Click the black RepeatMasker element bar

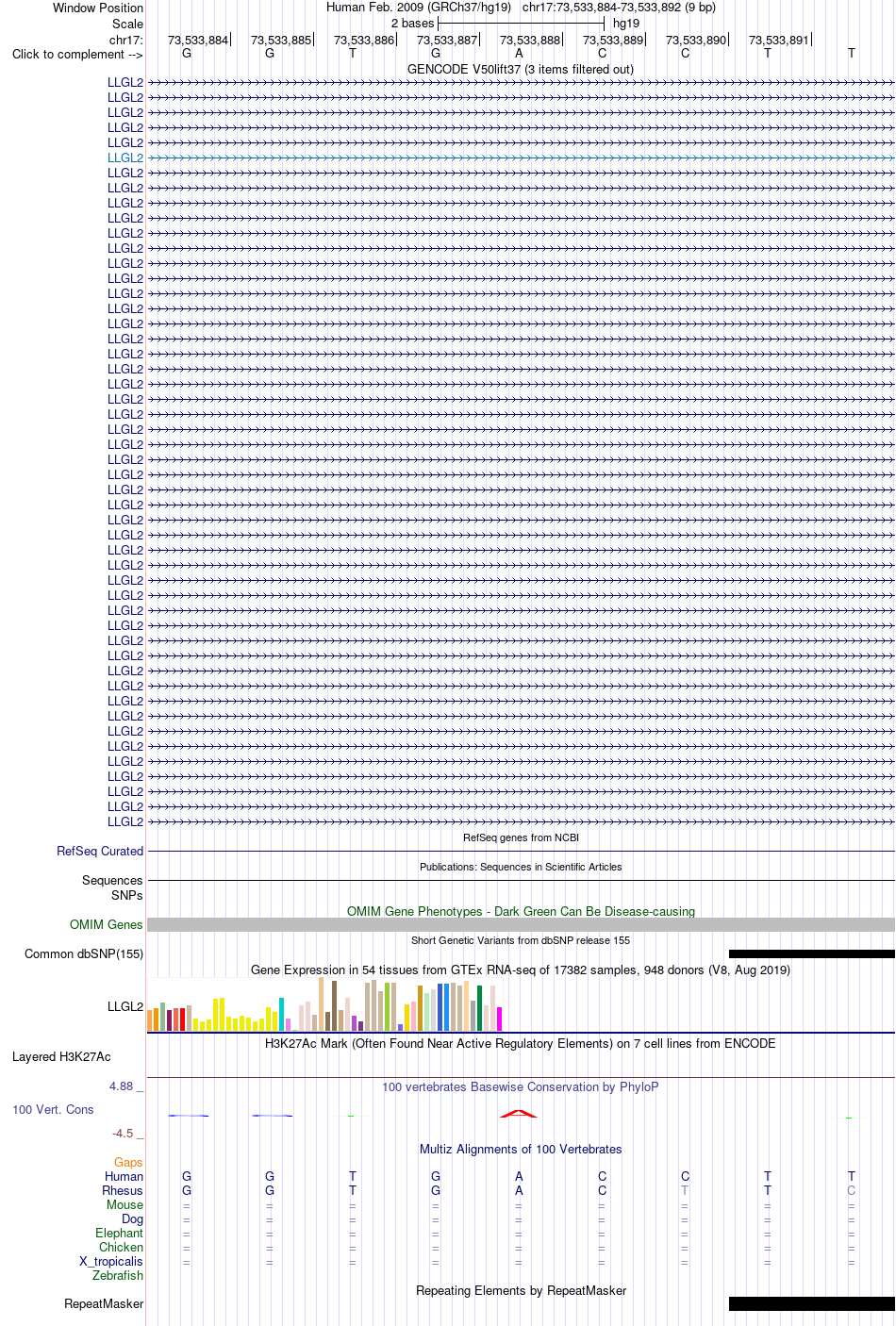tap(812, 1304)
